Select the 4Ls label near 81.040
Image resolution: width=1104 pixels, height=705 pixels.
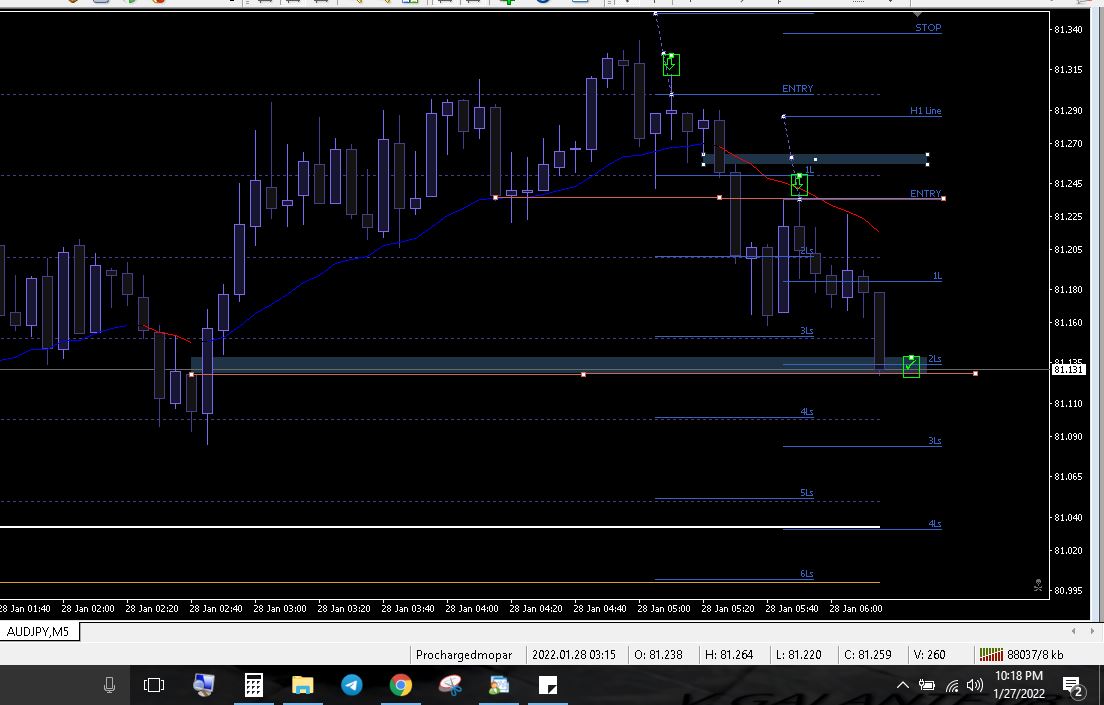(934, 523)
